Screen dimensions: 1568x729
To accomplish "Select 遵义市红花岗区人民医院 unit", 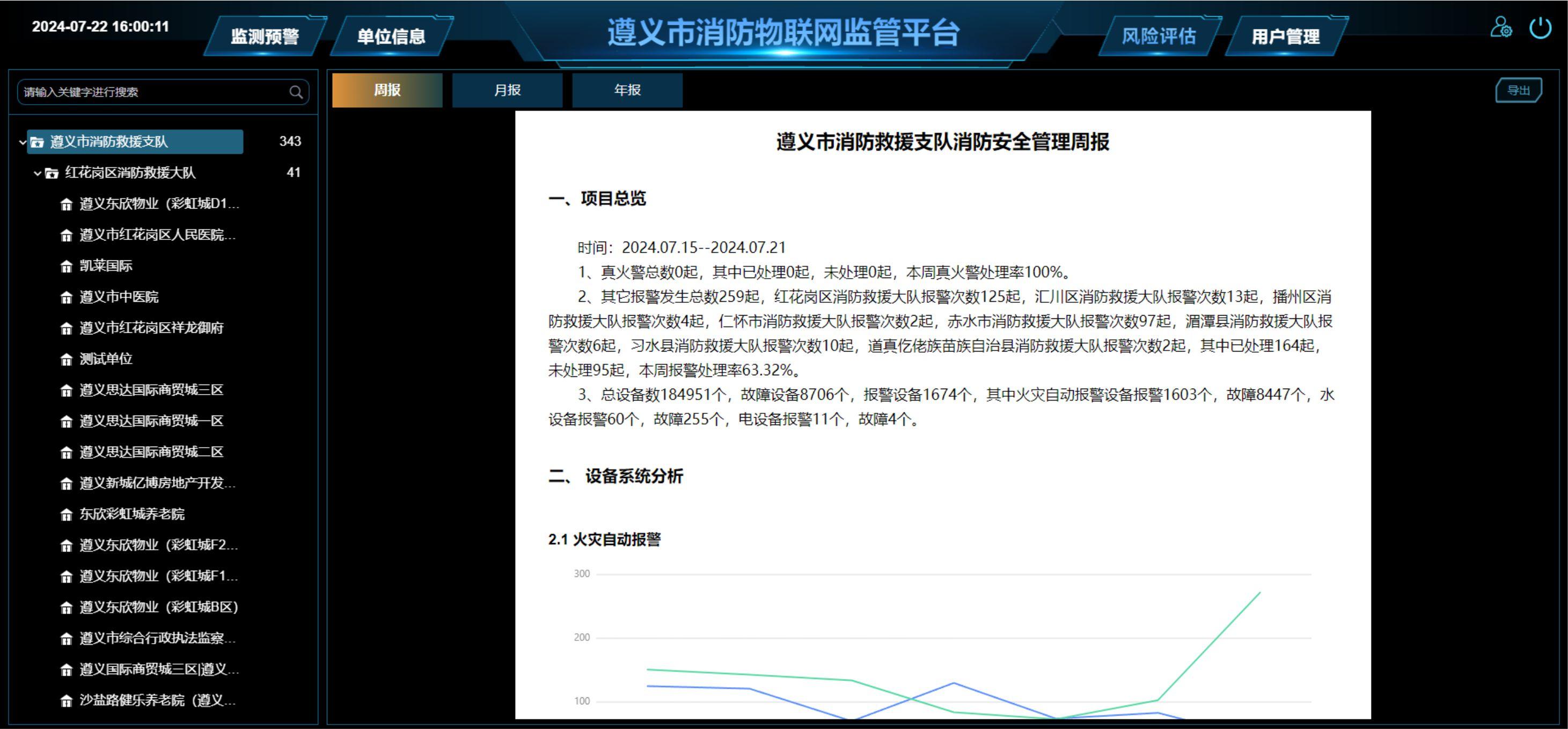I will (x=158, y=235).
